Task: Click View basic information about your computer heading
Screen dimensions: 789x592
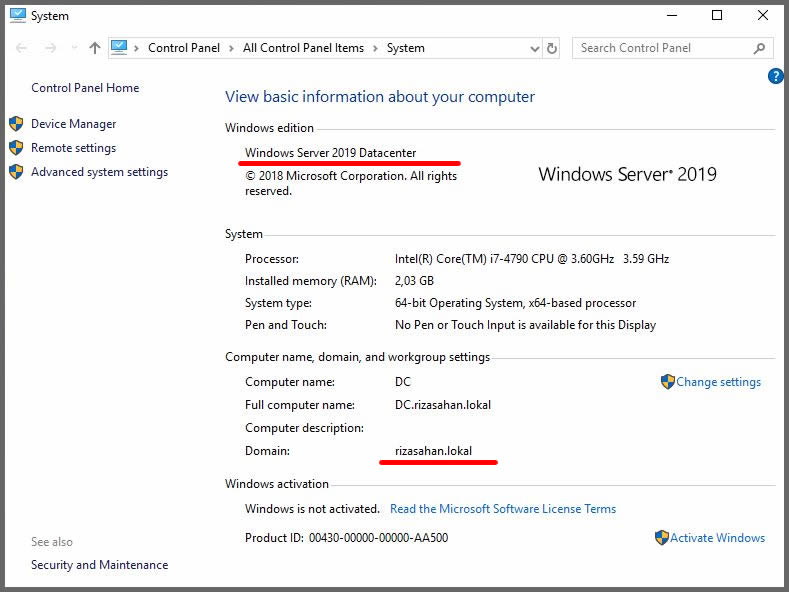Action: [380, 97]
